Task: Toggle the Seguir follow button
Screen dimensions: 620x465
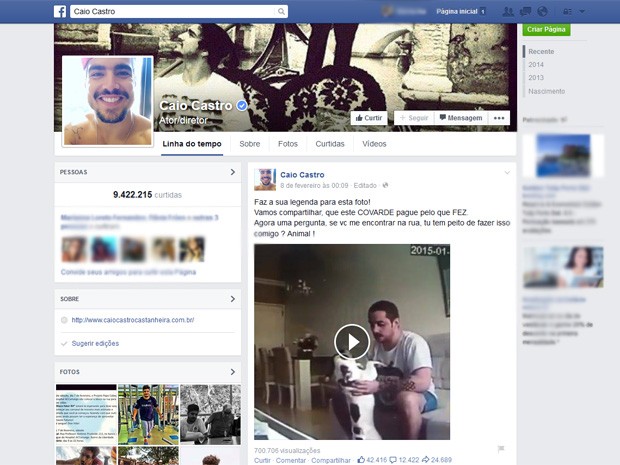Action: click(x=413, y=118)
